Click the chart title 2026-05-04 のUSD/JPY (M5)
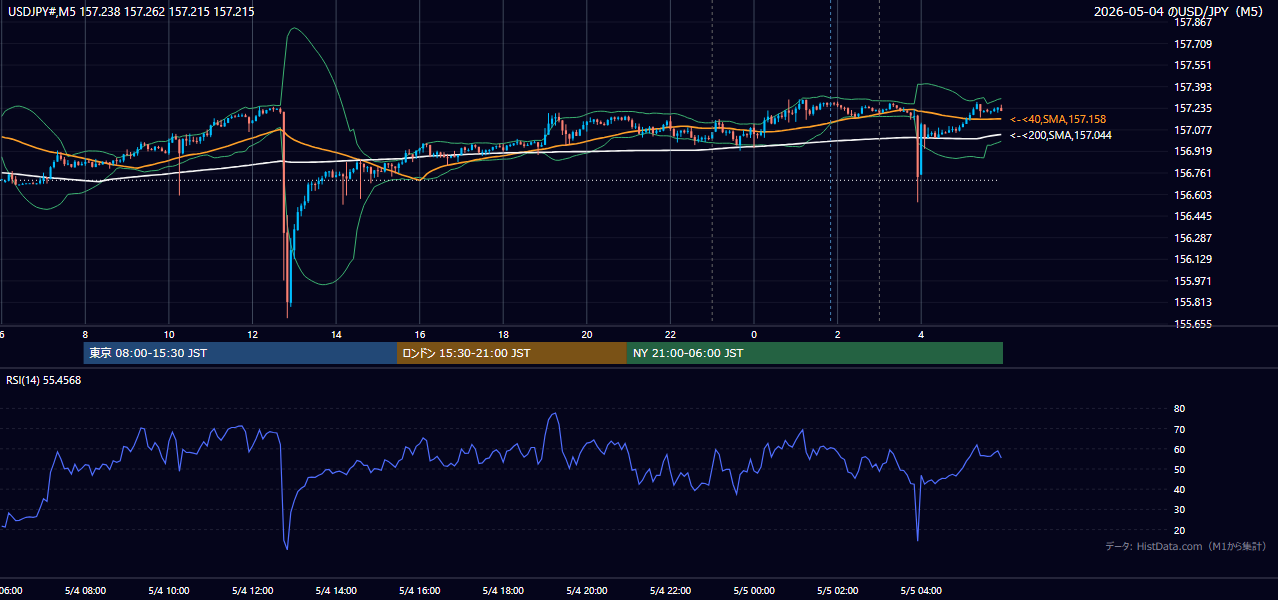1278x600 pixels. tap(1180, 12)
